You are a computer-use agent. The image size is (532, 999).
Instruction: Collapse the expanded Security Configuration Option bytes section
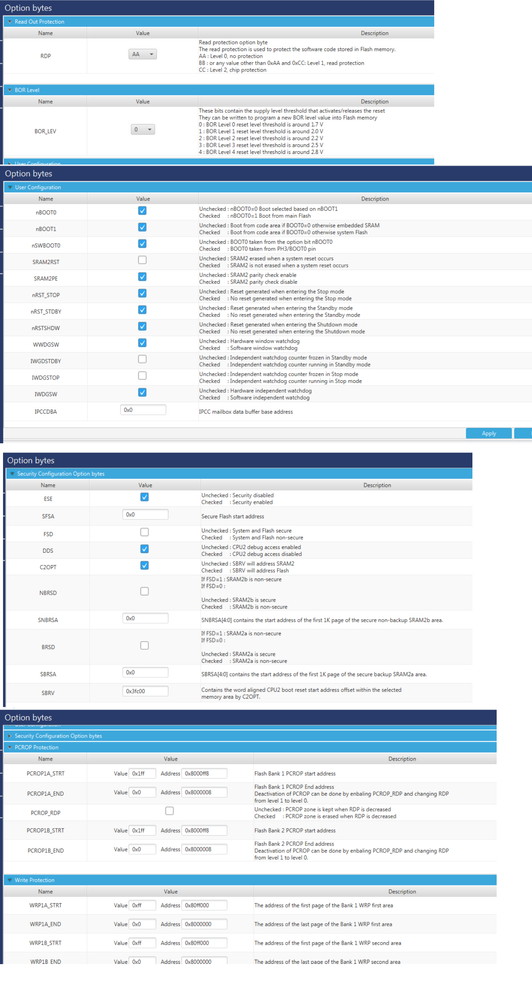pos(240,474)
